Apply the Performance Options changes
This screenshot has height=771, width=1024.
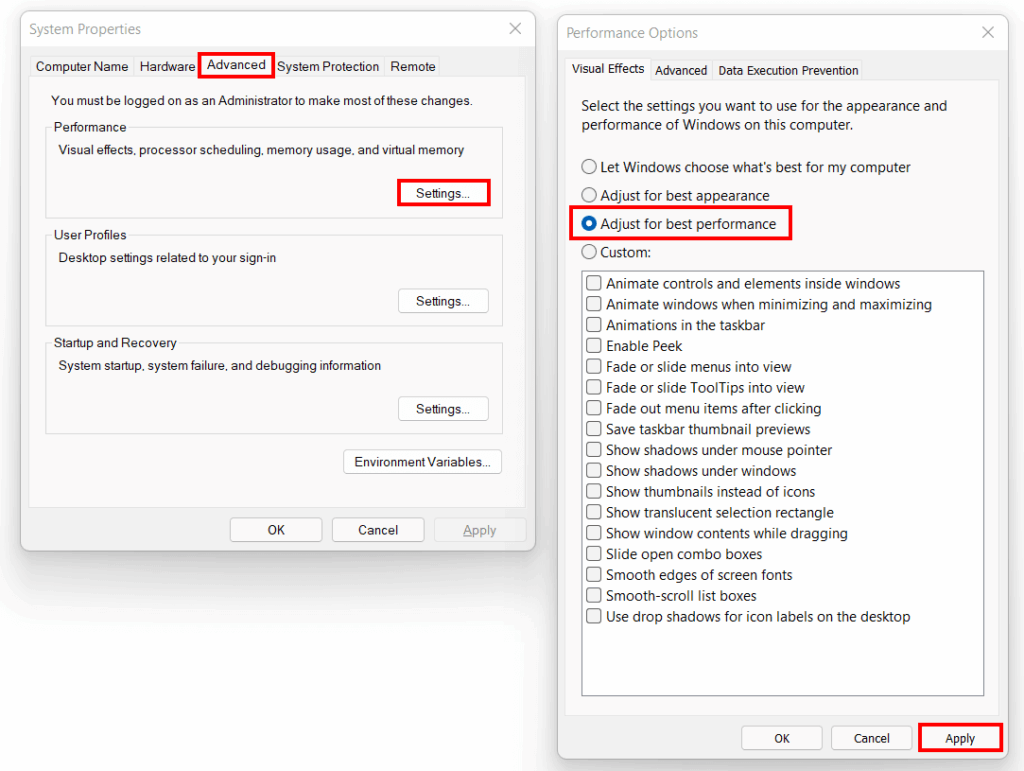tap(959, 737)
